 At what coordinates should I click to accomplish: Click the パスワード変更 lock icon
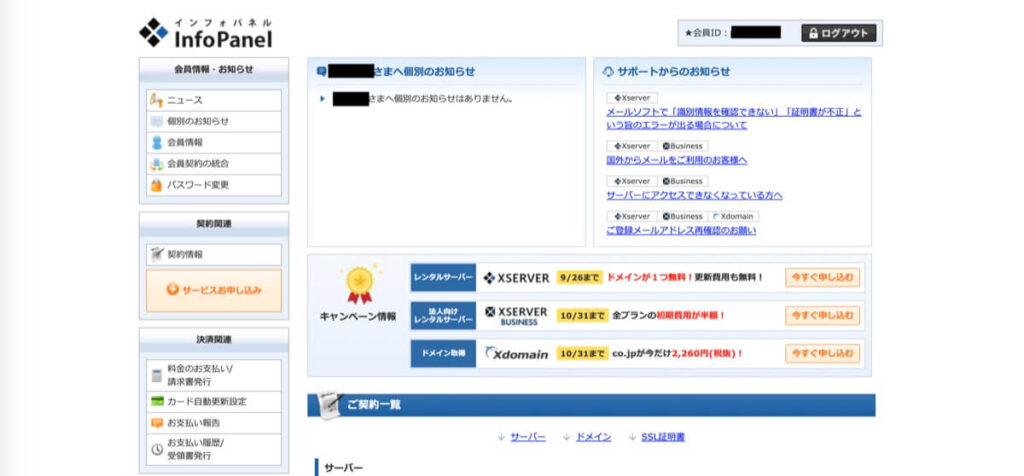pos(157,185)
